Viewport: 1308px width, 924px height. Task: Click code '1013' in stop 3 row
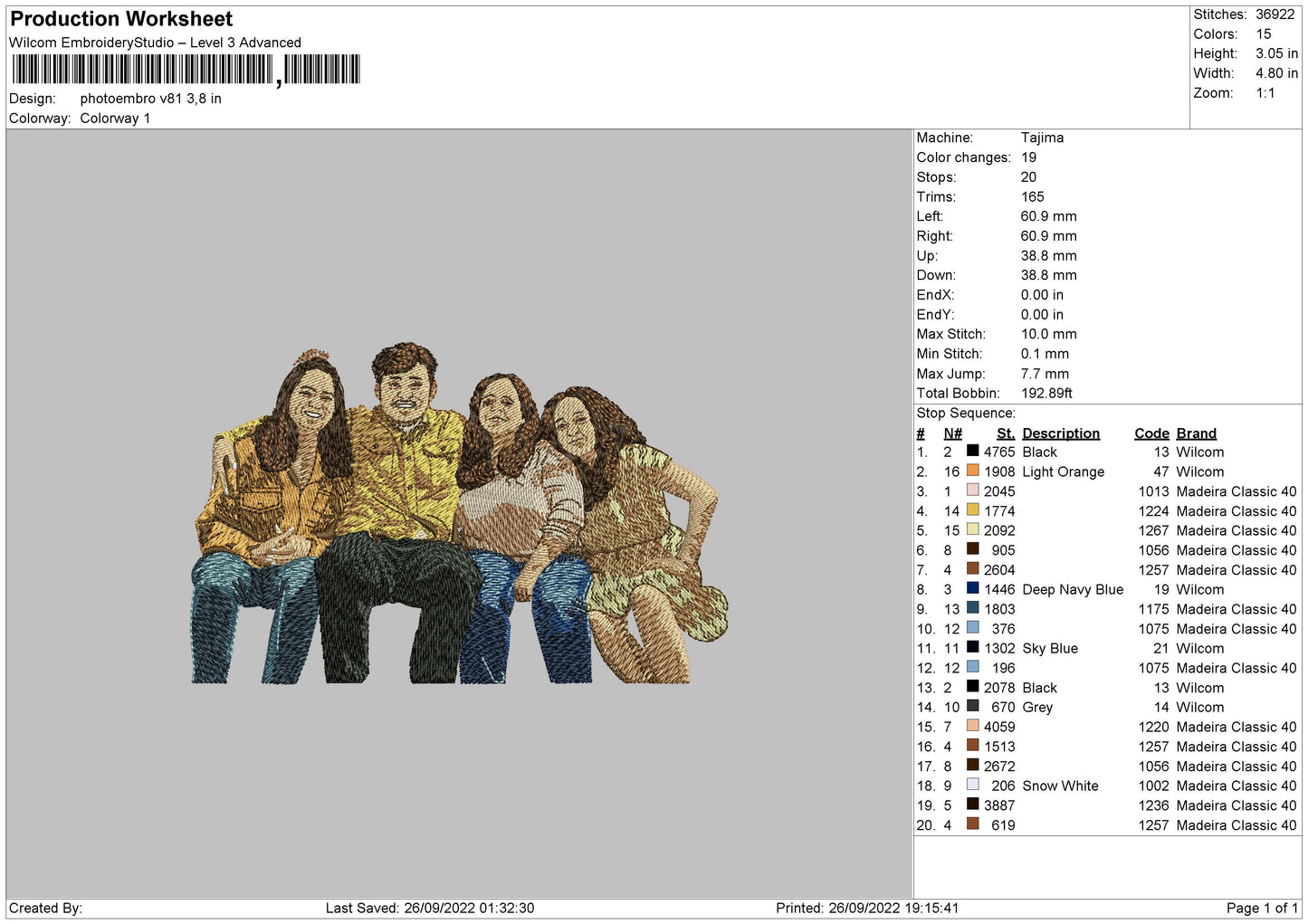(1154, 491)
